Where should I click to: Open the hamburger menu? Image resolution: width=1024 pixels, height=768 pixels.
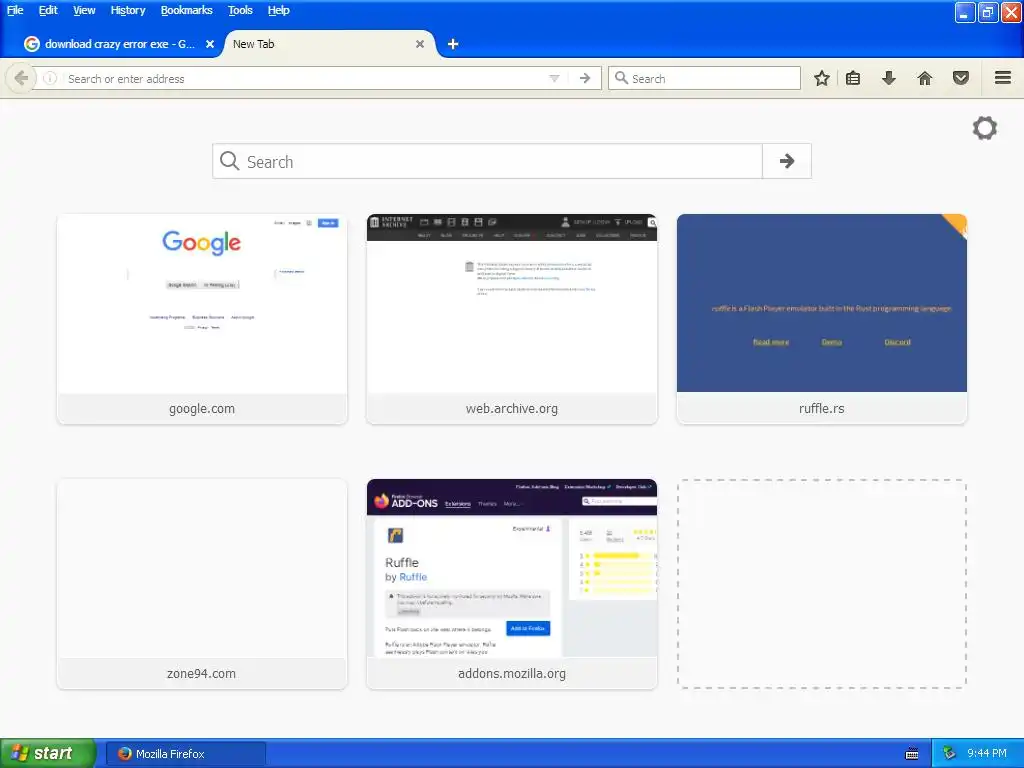coord(1002,78)
